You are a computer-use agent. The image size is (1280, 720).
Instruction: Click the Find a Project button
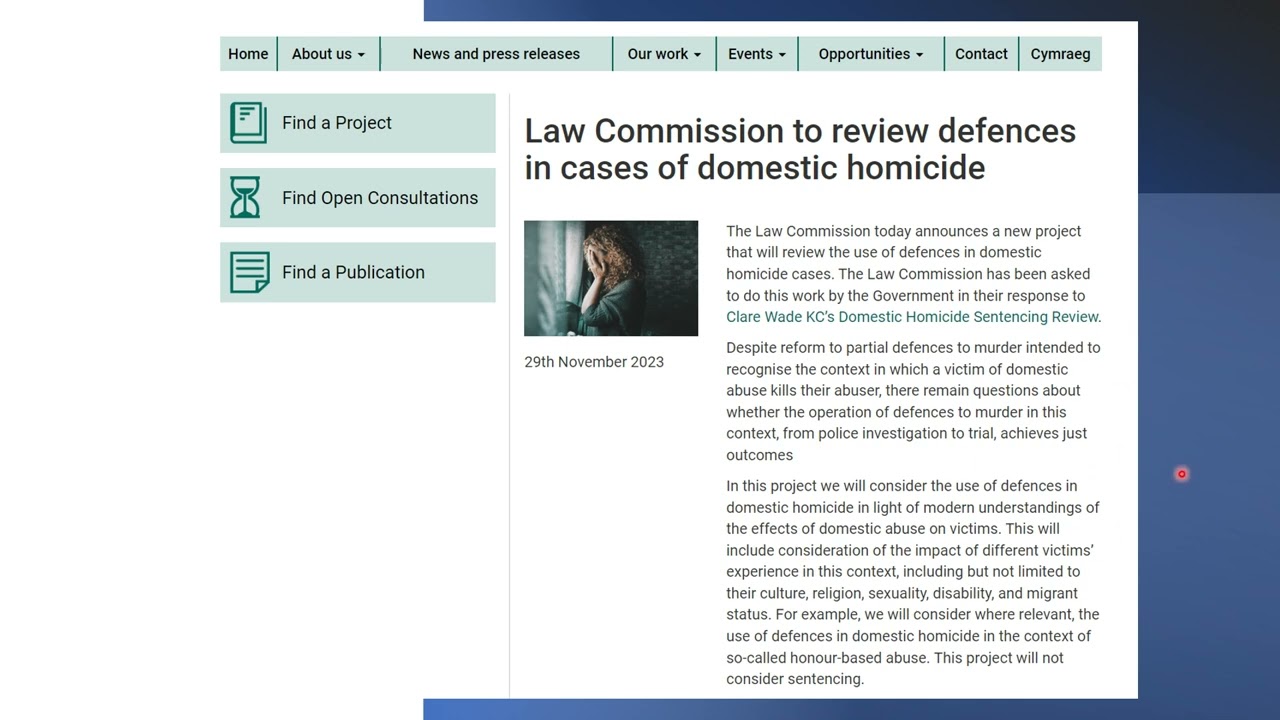click(358, 123)
